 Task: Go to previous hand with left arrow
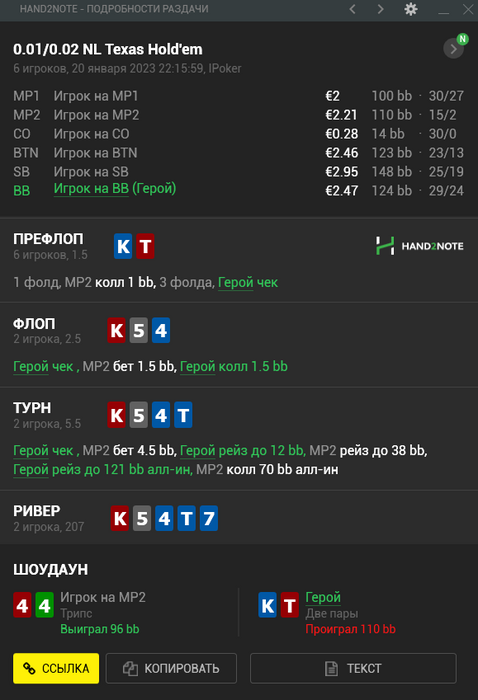(353, 9)
